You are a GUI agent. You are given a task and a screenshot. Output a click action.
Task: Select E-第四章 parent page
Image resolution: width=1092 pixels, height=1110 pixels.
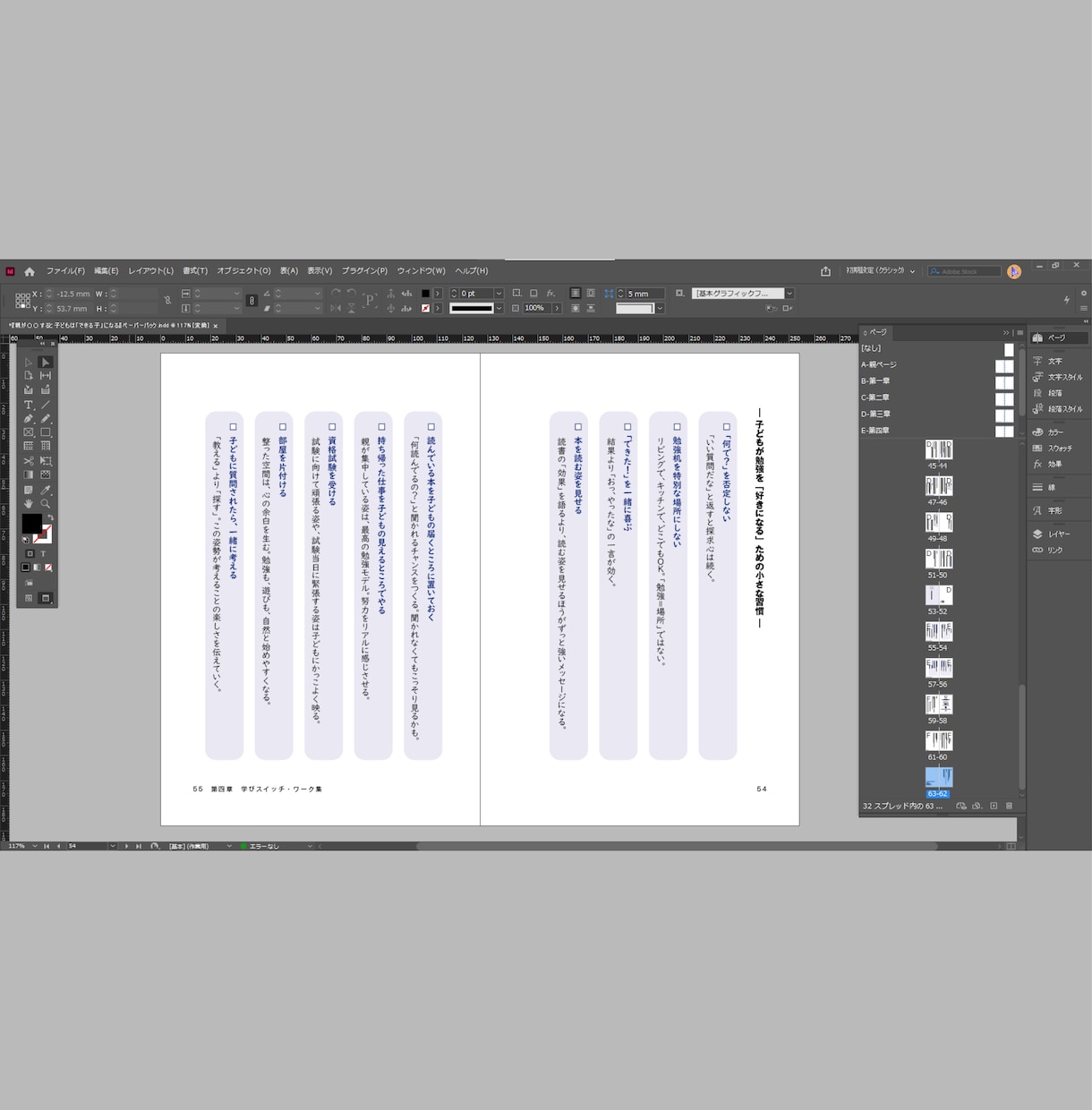pyautogui.click(x=937, y=431)
